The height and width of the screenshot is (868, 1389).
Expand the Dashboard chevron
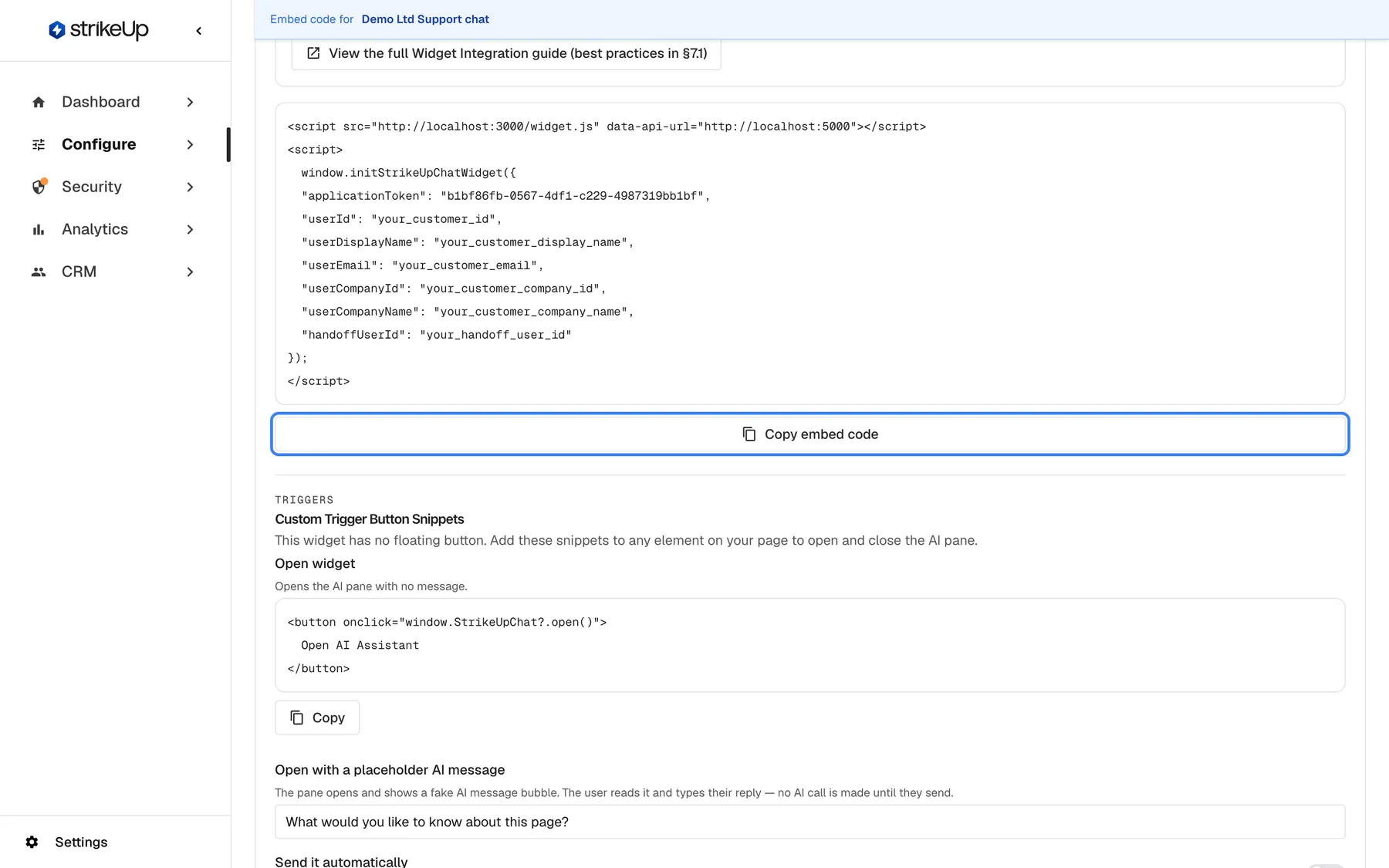tap(190, 102)
